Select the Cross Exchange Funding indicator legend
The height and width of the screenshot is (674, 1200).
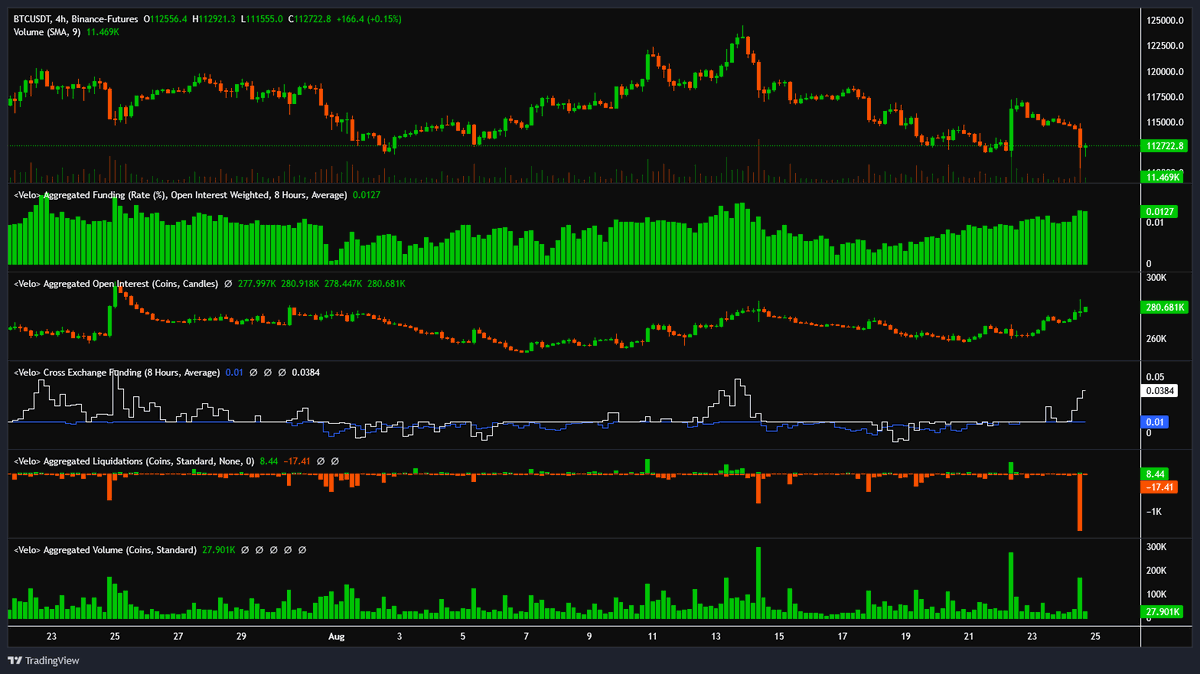click(117, 372)
